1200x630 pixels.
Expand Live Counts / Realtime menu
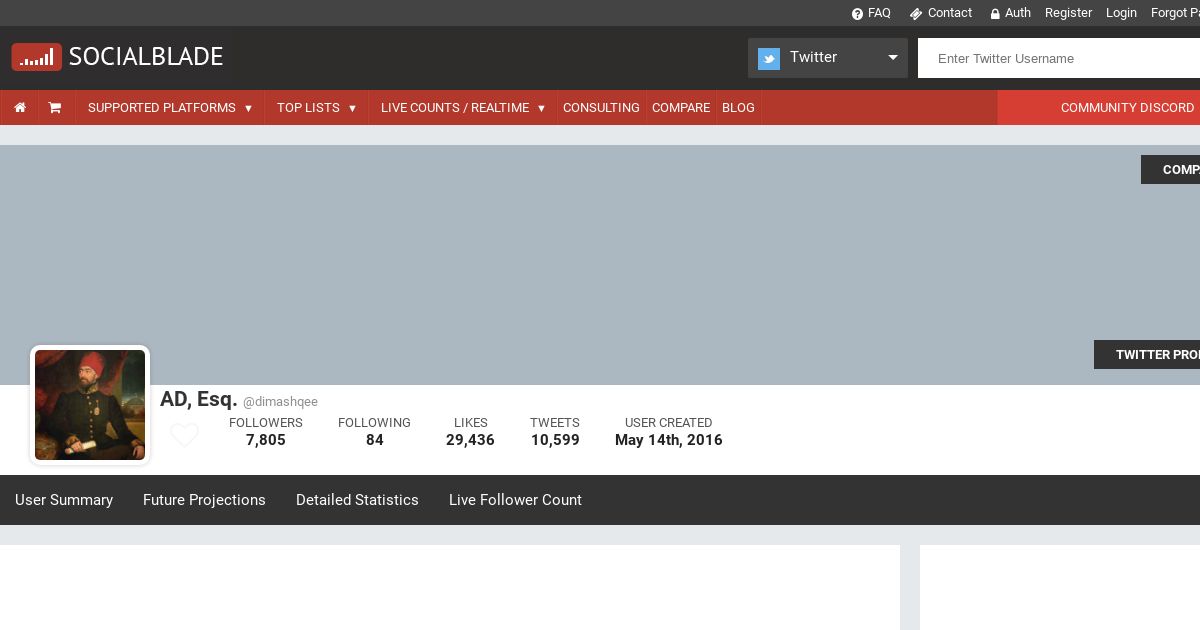(x=463, y=107)
